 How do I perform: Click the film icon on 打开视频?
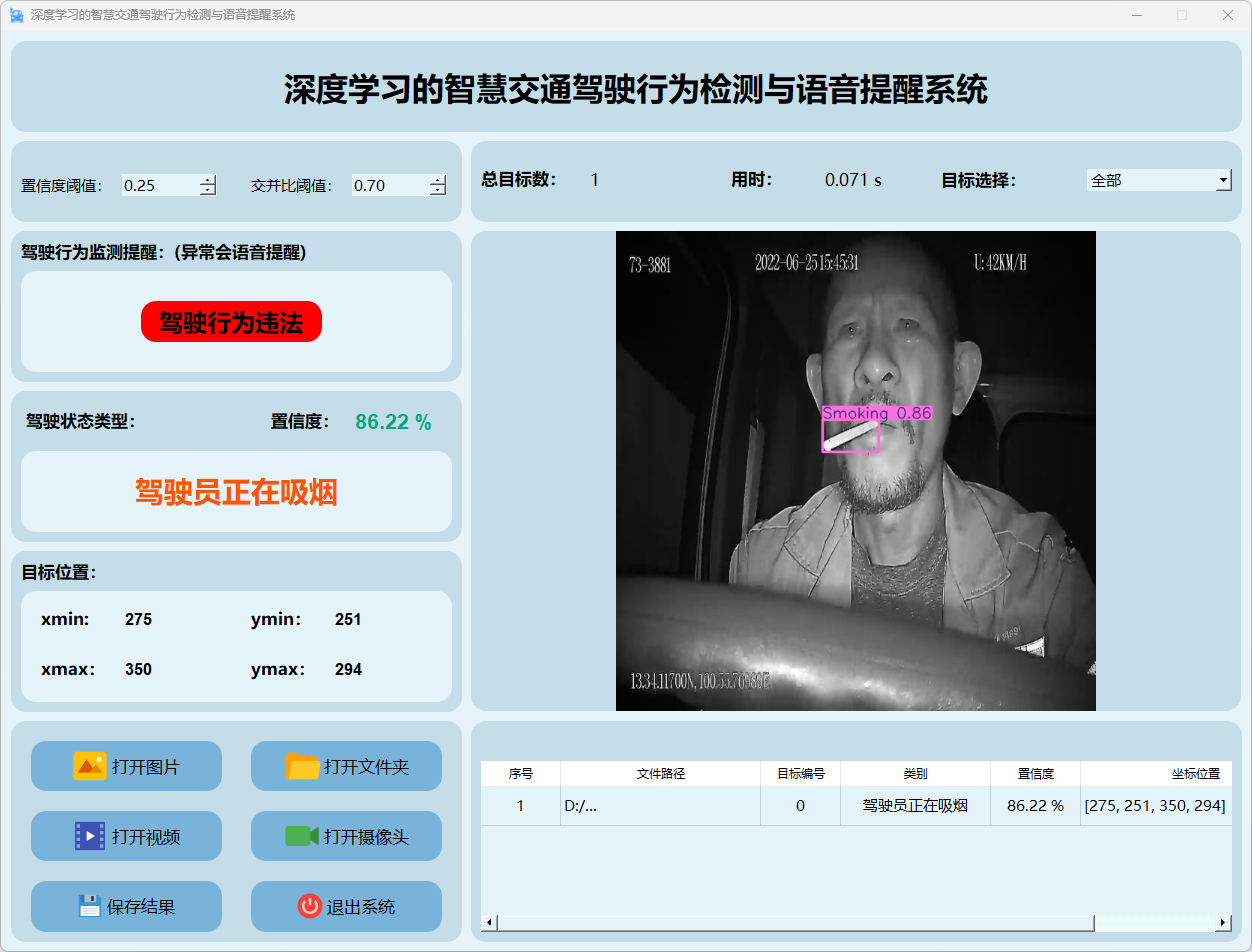click(89, 836)
